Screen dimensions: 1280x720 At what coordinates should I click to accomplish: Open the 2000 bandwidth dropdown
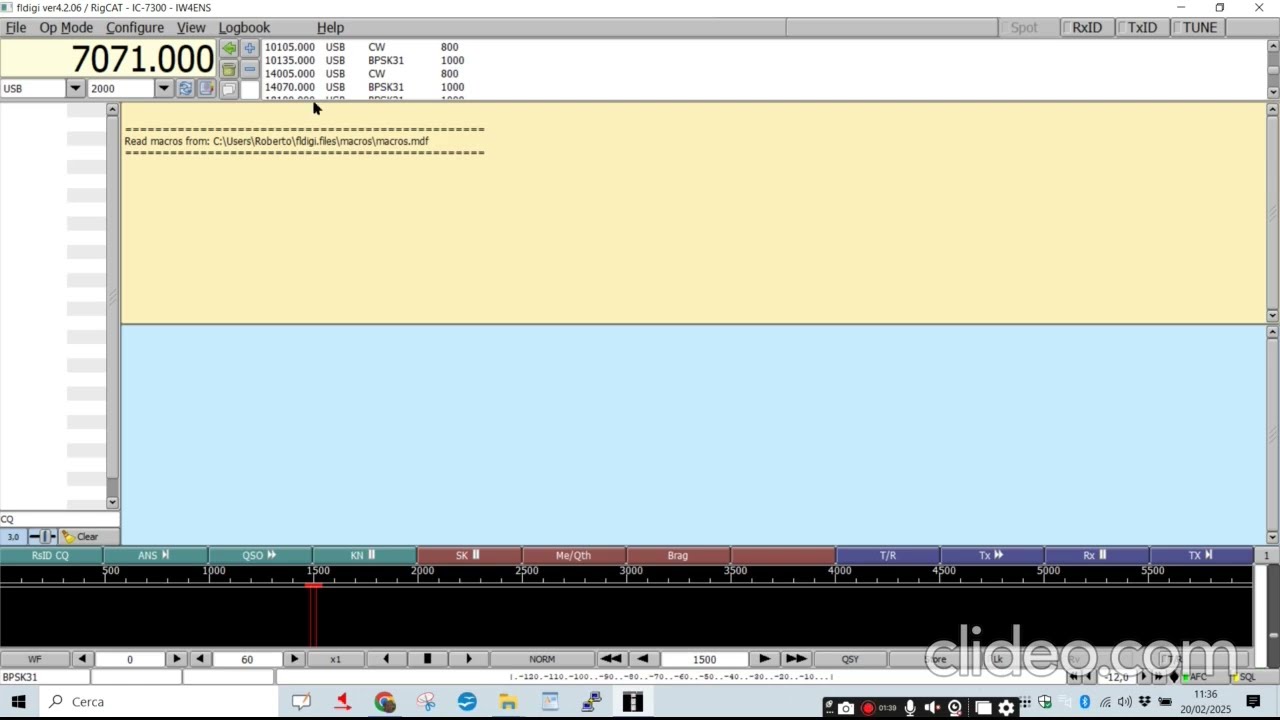[163, 89]
